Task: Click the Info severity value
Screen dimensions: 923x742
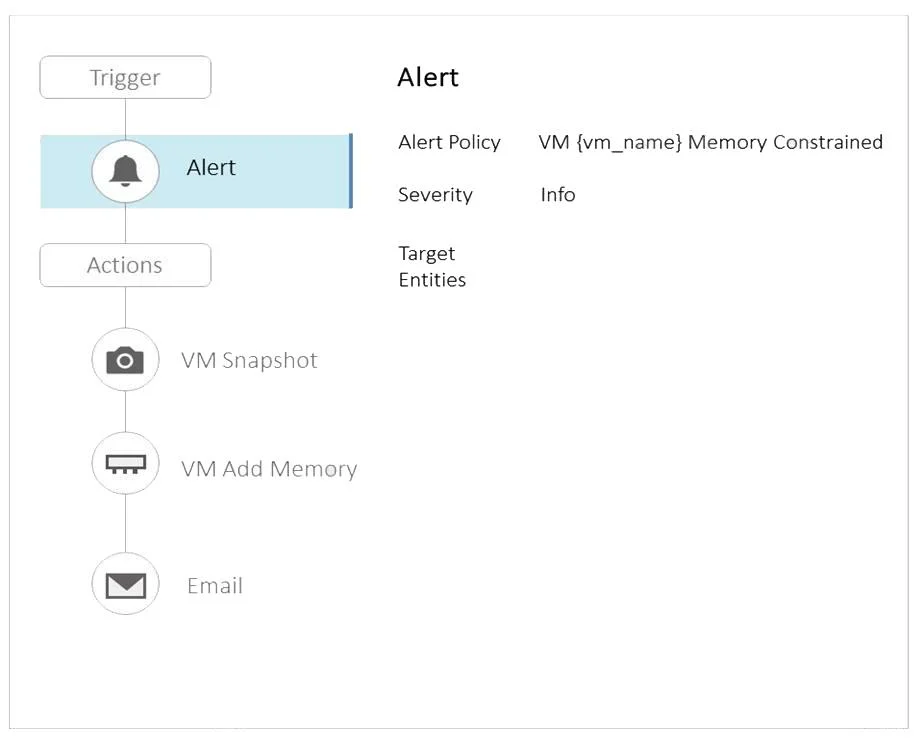Action: [x=557, y=195]
